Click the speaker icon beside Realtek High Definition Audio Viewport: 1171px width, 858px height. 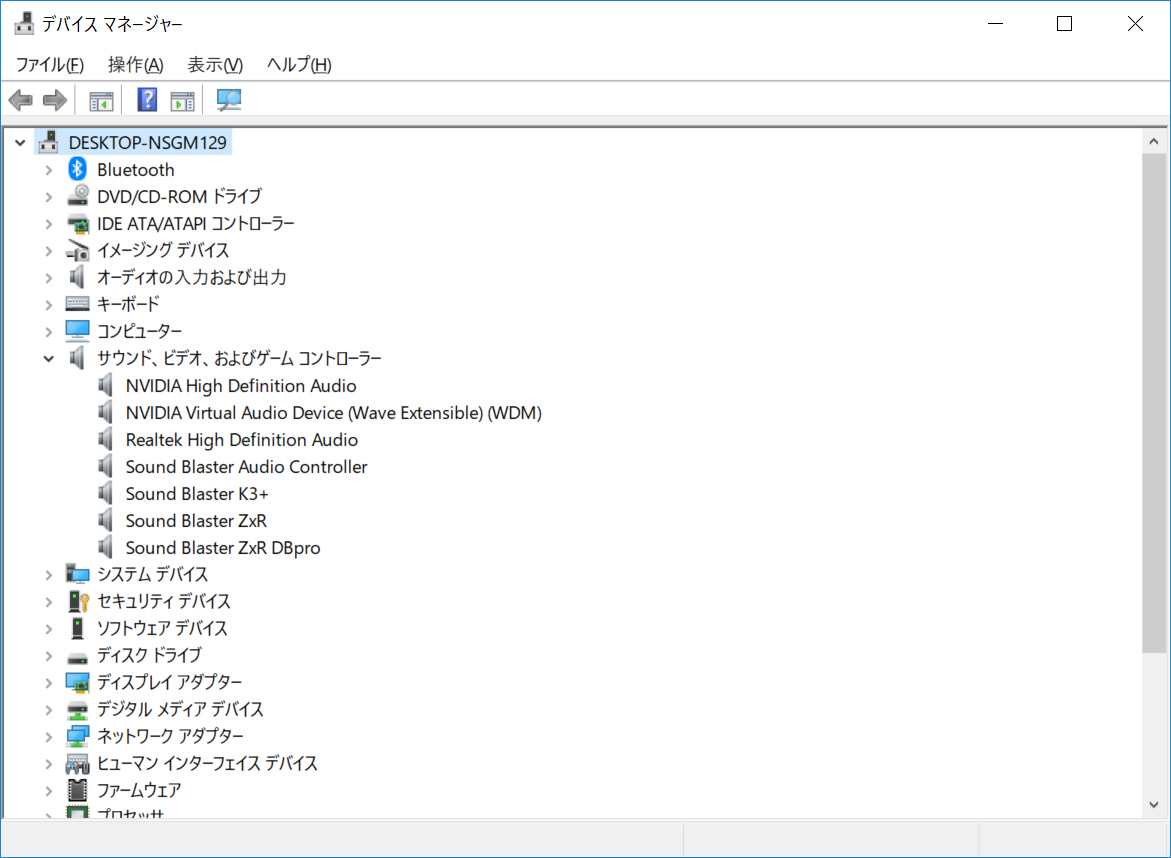105,439
